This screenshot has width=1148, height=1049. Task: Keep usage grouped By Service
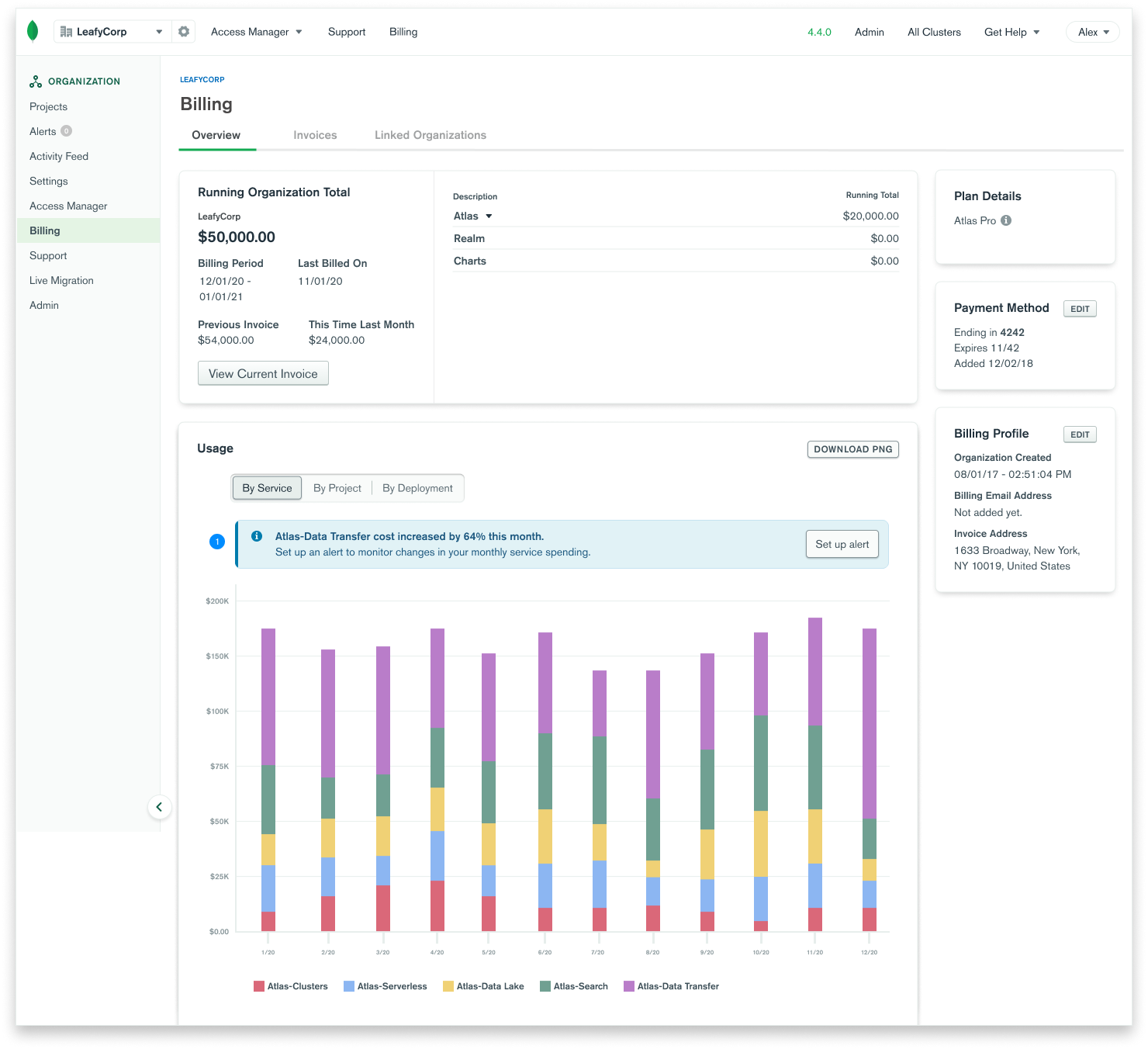coord(266,487)
